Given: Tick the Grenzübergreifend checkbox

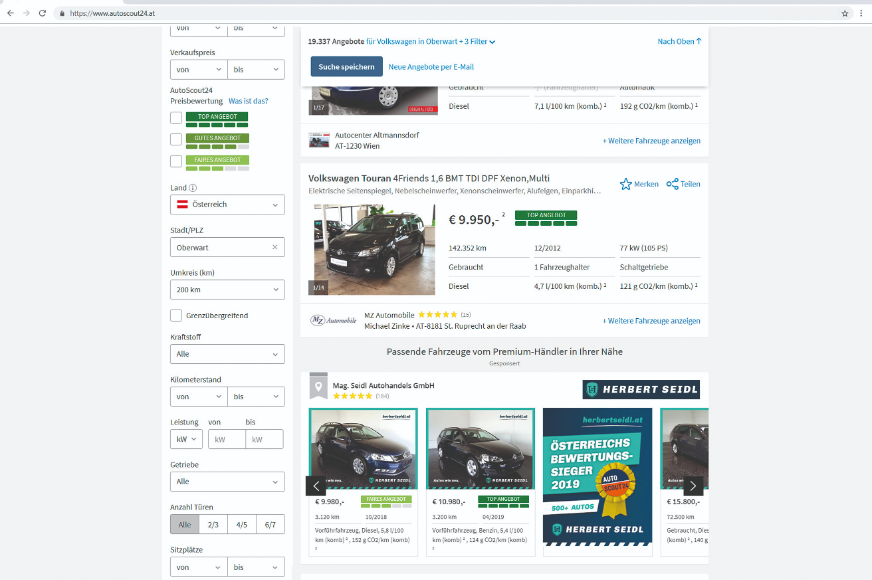Looking at the screenshot, I should [176, 315].
